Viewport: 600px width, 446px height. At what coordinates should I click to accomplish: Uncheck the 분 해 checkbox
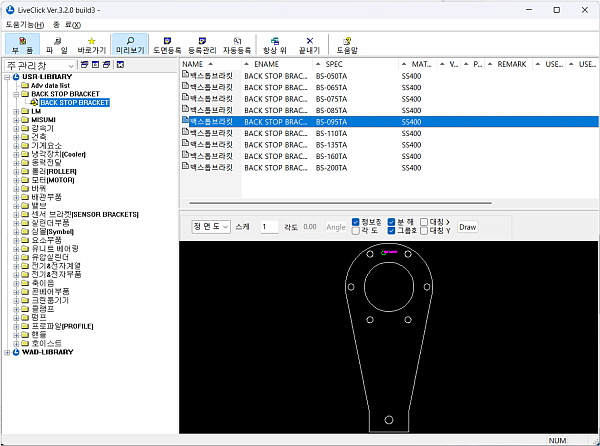point(391,222)
